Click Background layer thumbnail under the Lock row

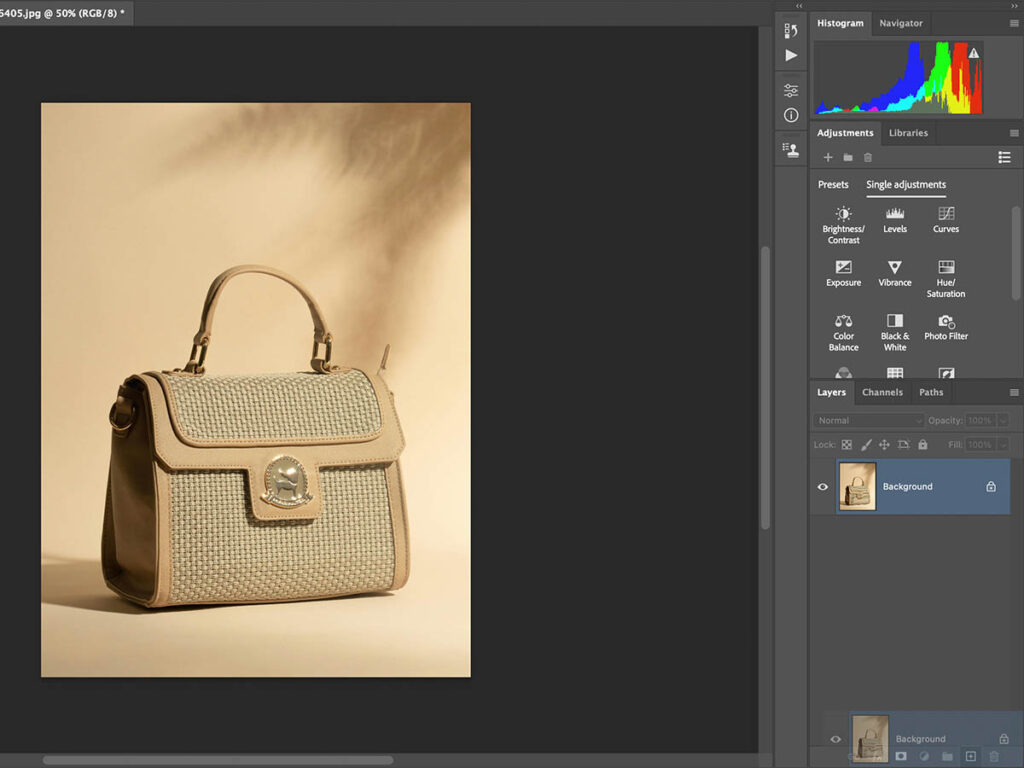coord(857,487)
